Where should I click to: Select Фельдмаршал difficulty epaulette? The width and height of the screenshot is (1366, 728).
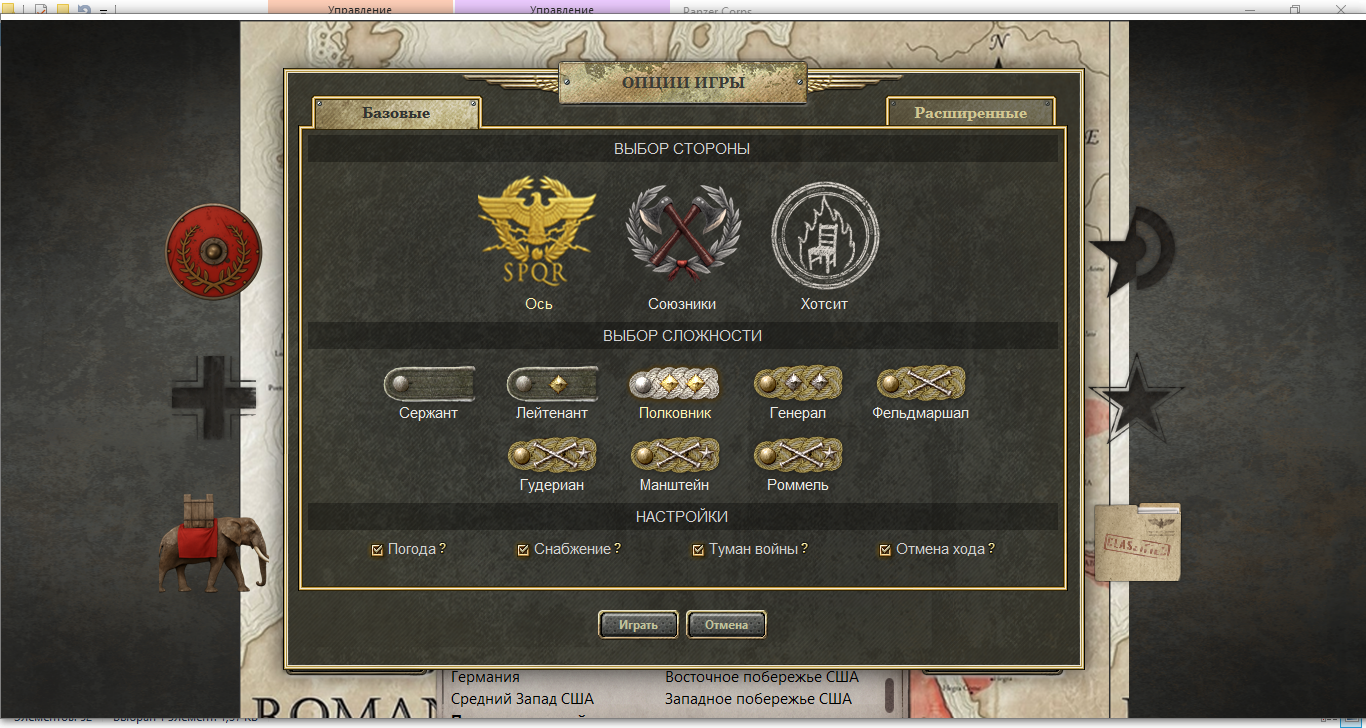(921, 382)
